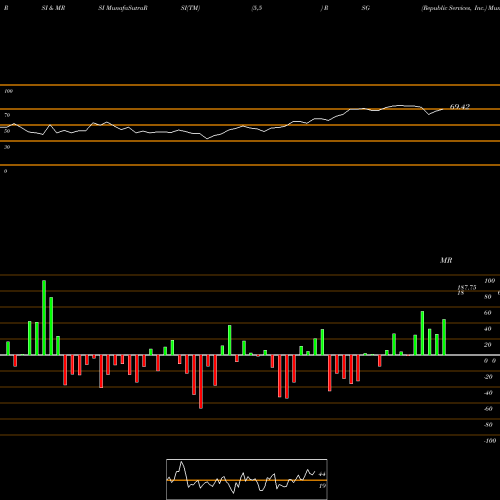Viewport: 500px width, 500px height.
Task: Click the 70 level label on RSI axis
Action: 7,115
